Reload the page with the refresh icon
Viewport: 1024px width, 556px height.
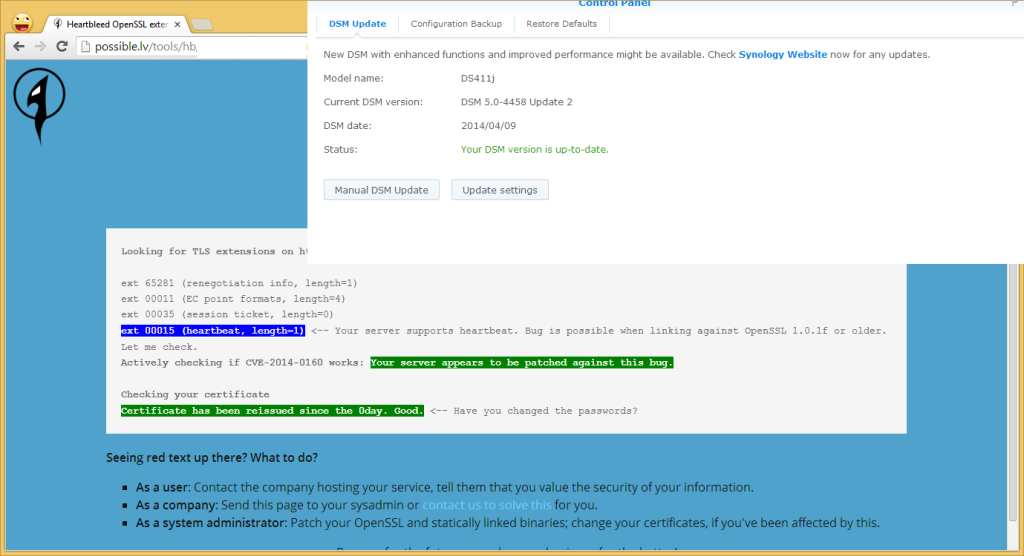[x=62, y=46]
